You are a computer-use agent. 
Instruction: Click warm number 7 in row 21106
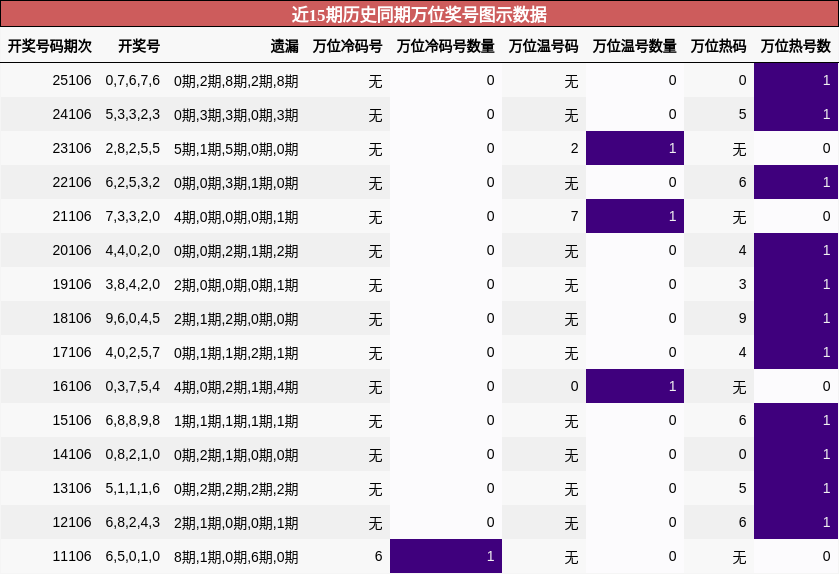click(x=574, y=216)
